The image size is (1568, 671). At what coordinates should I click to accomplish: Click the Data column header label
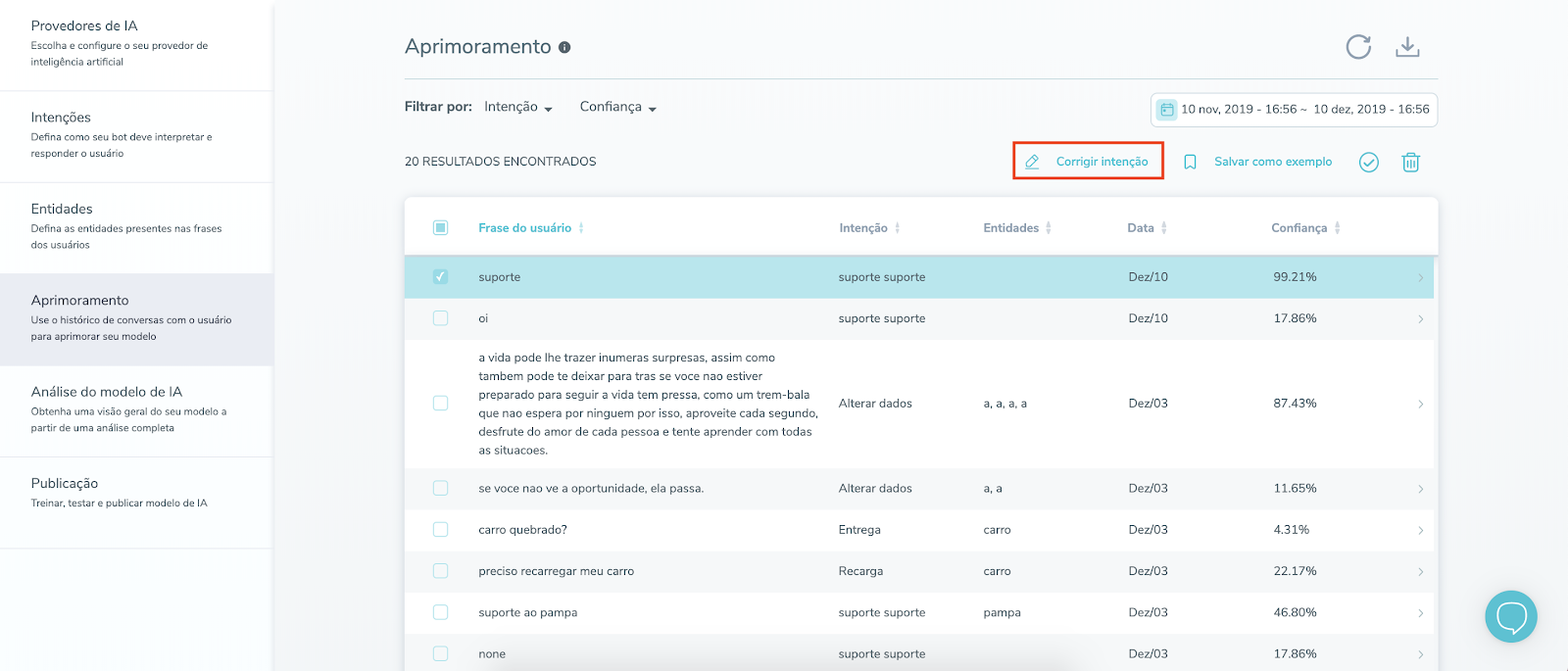coord(1140,228)
